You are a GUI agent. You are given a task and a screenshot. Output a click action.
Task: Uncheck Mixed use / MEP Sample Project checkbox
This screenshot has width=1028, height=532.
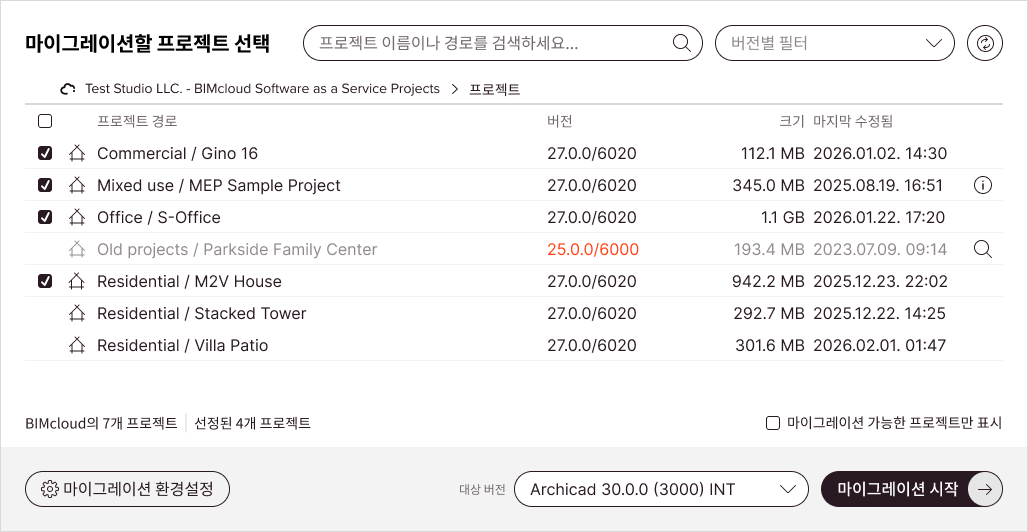(45, 186)
